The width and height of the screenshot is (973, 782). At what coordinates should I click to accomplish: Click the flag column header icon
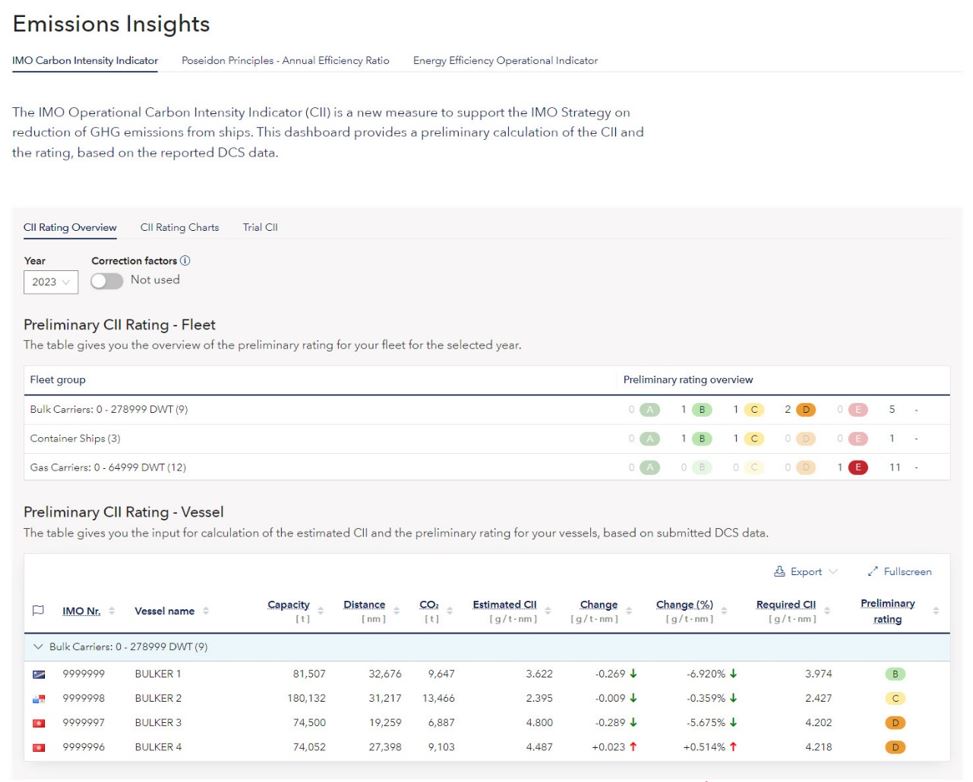pos(38,611)
